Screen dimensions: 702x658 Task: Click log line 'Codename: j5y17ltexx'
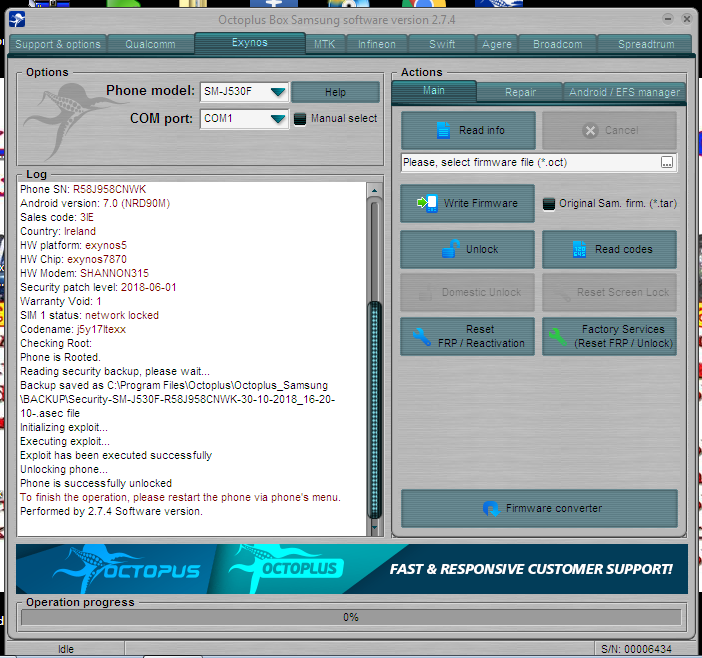click(73, 329)
